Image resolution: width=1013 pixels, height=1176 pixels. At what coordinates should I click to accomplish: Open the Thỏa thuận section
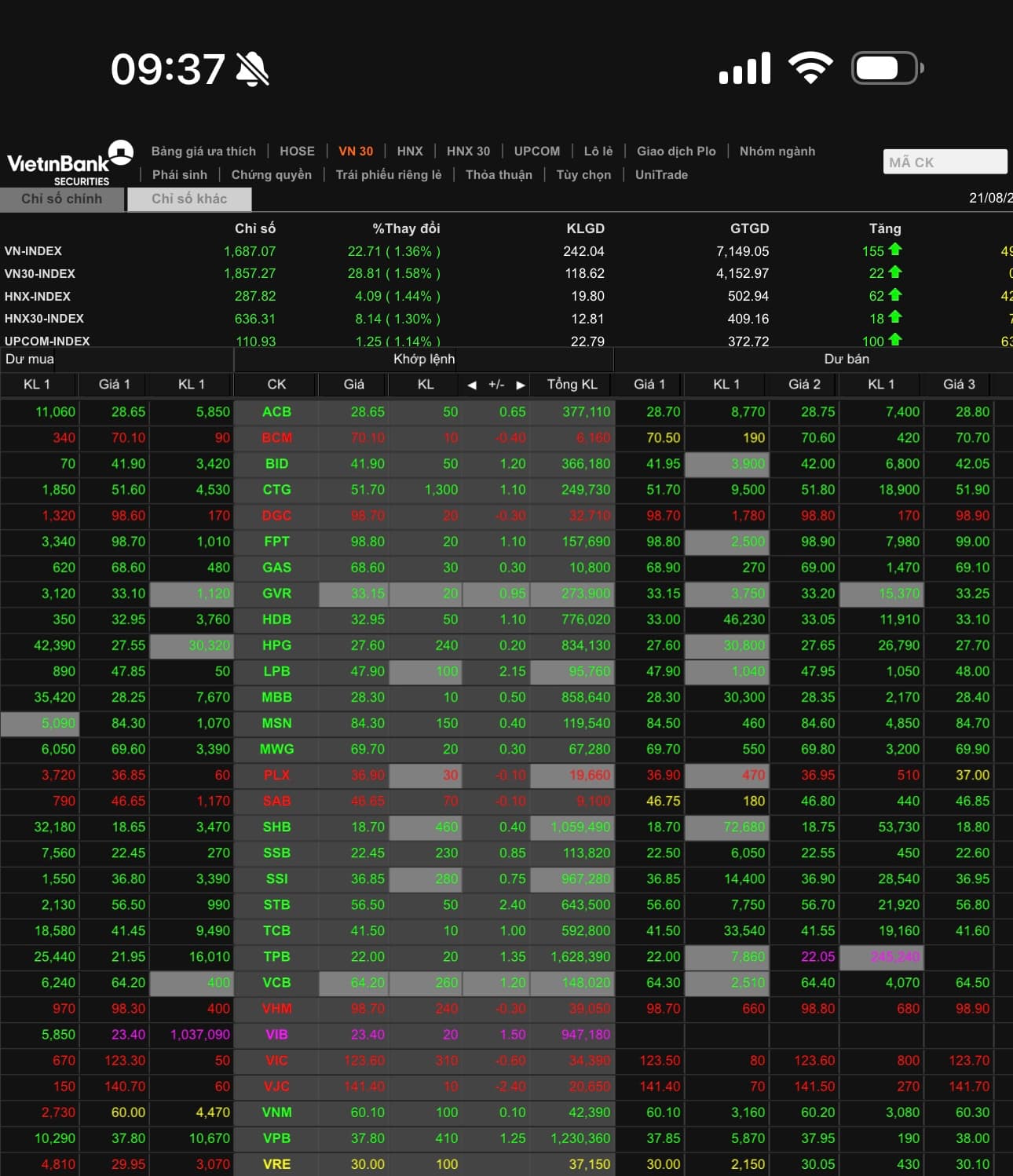click(499, 174)
